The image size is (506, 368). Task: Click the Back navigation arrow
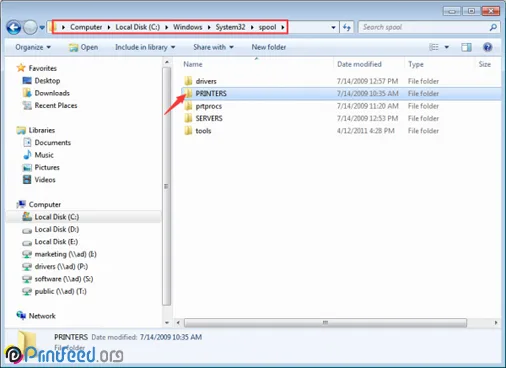[14, 27]
